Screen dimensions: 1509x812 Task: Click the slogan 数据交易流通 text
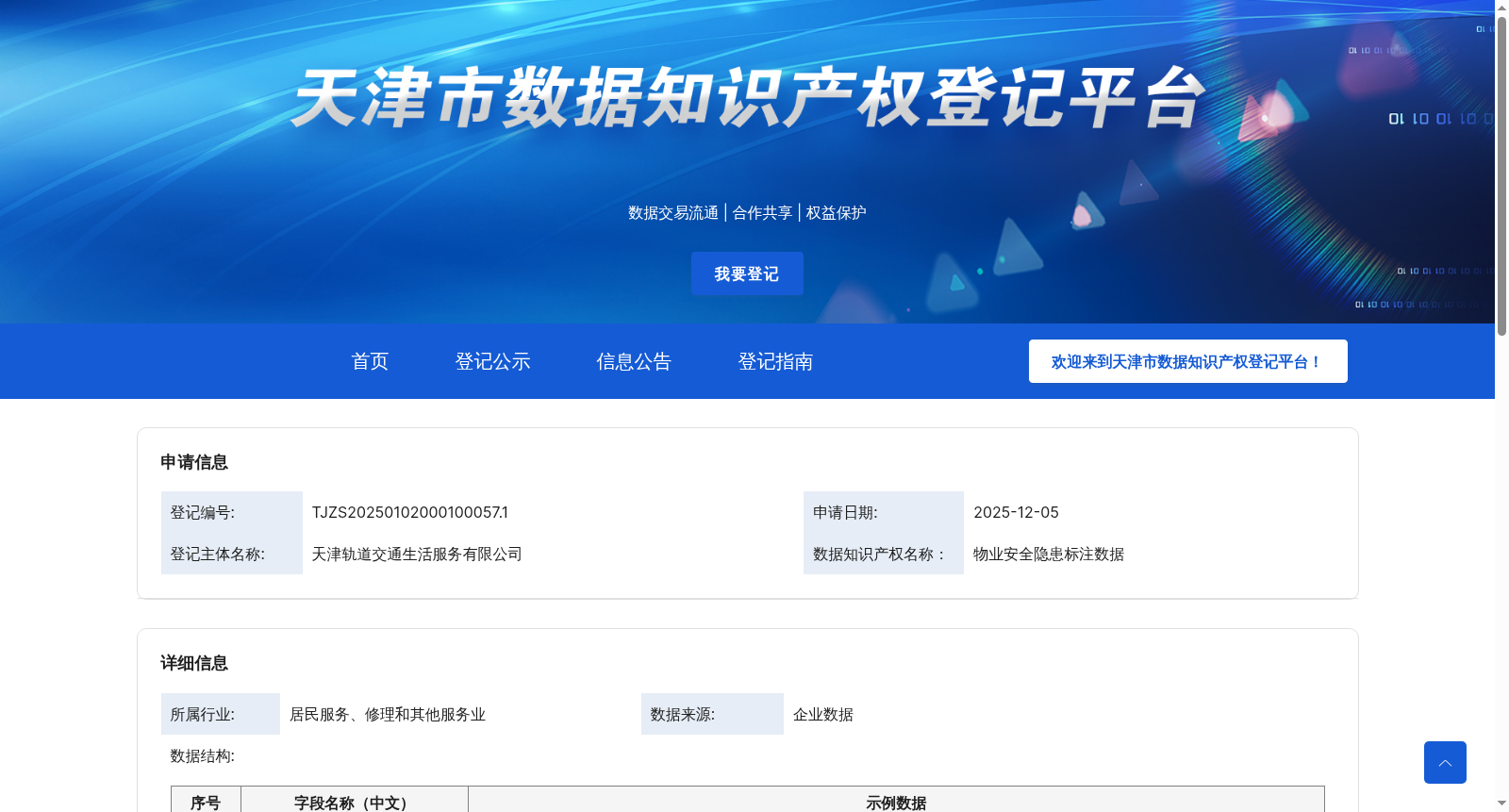673,213
